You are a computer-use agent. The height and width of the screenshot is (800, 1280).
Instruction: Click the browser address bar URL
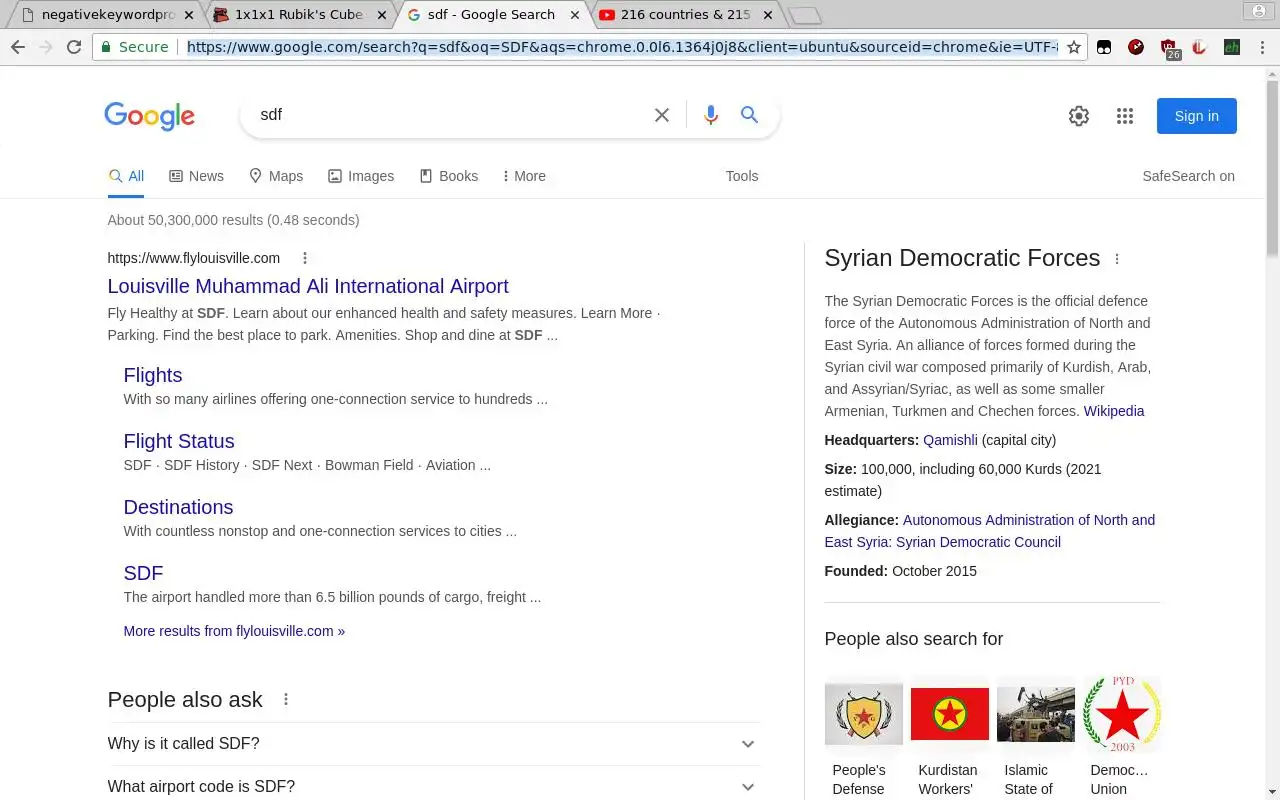click(x=622, y=47)
